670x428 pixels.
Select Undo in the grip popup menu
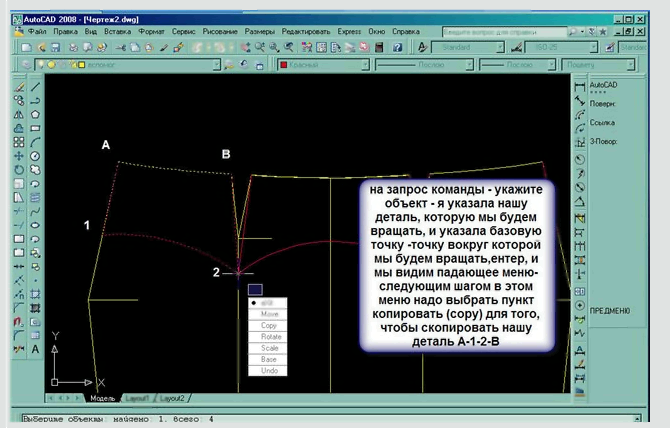click(269, 369)
